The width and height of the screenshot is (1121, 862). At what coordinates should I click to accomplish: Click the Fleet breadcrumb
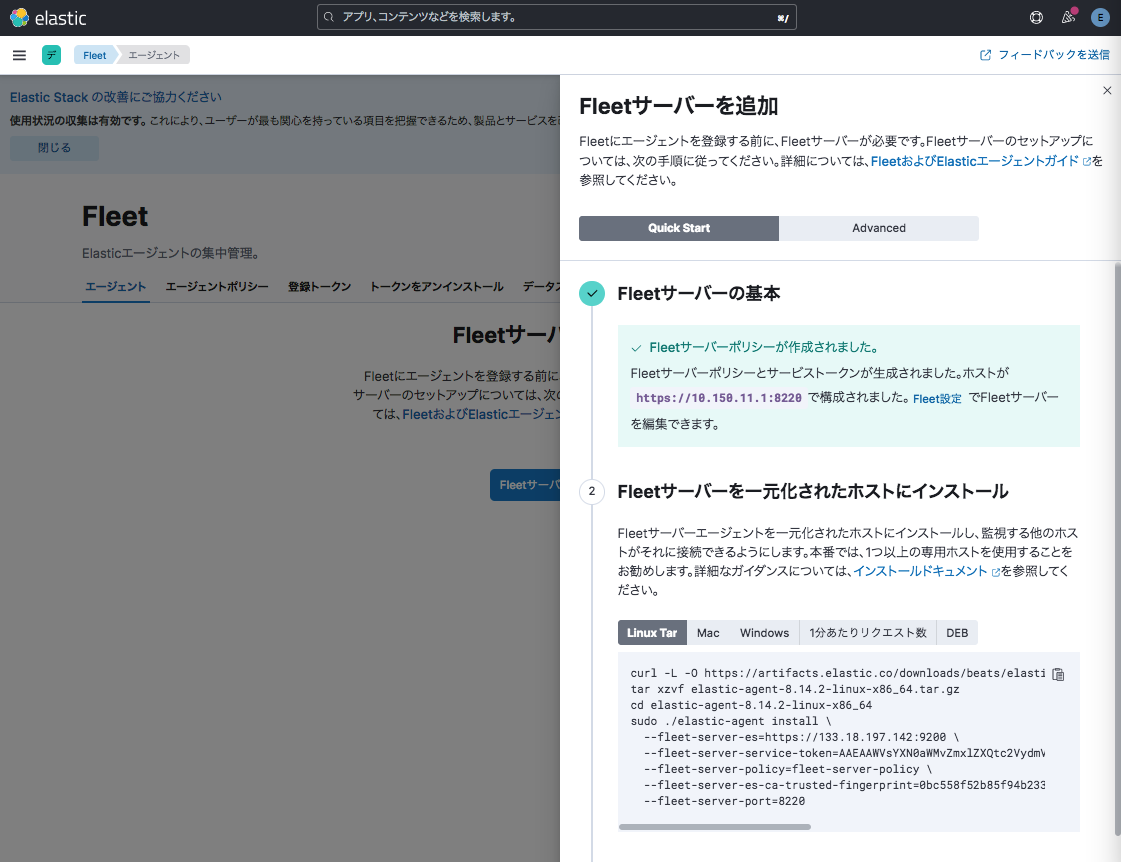point(95,55)
